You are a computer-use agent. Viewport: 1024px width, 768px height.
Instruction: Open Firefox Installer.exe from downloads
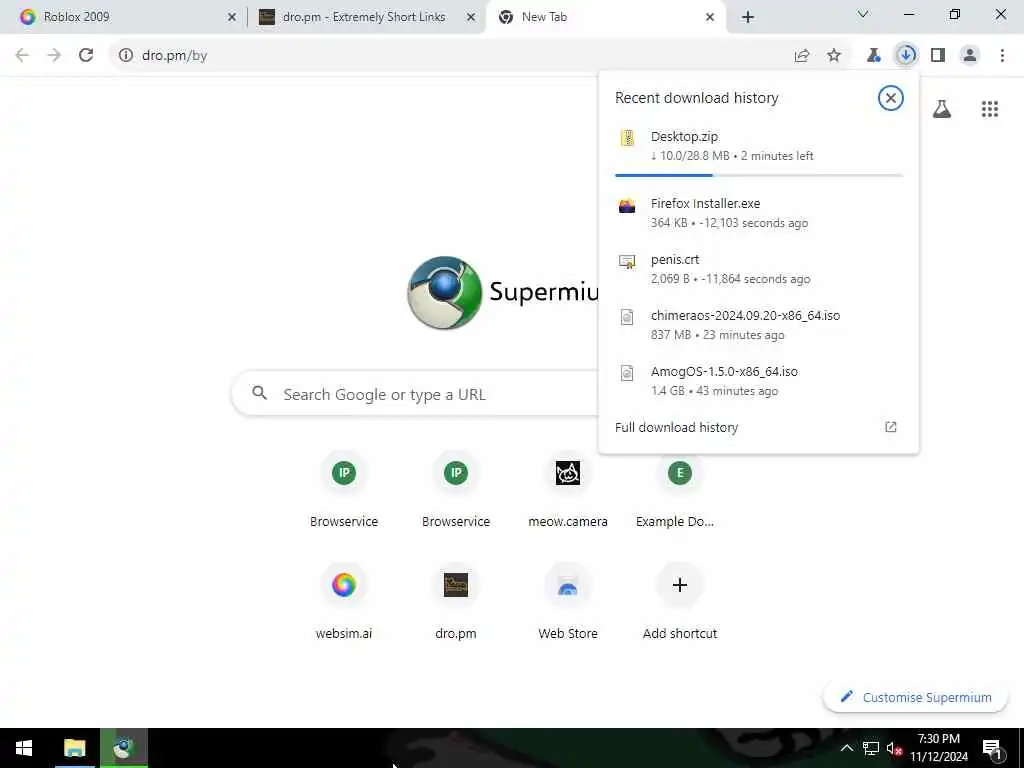(x=758, y=213)
